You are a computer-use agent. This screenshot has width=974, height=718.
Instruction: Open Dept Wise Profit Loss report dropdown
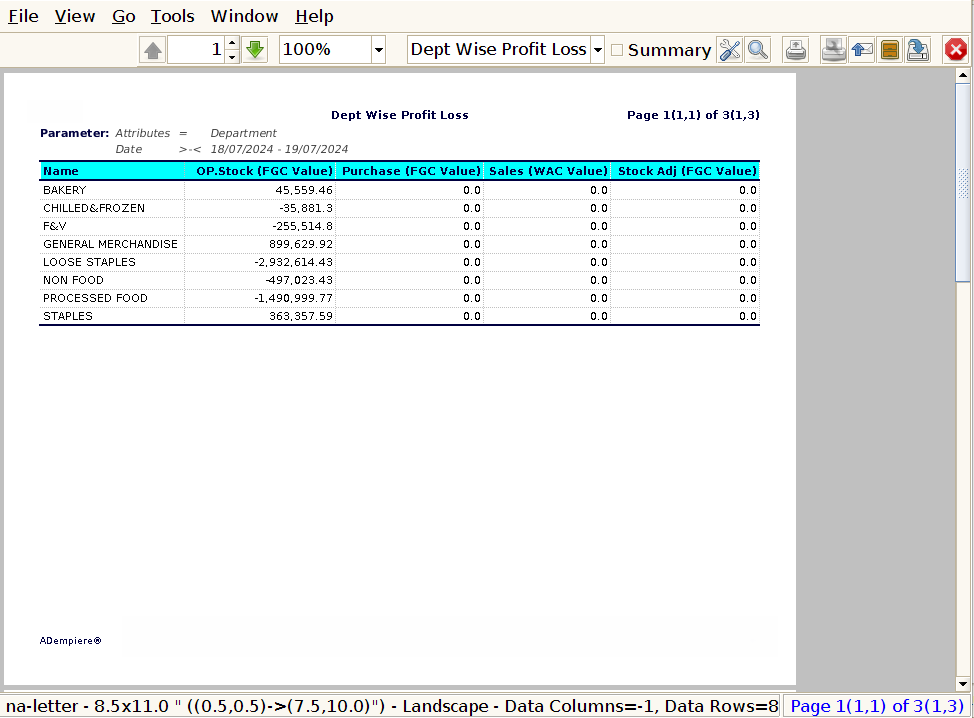point(598,50)
